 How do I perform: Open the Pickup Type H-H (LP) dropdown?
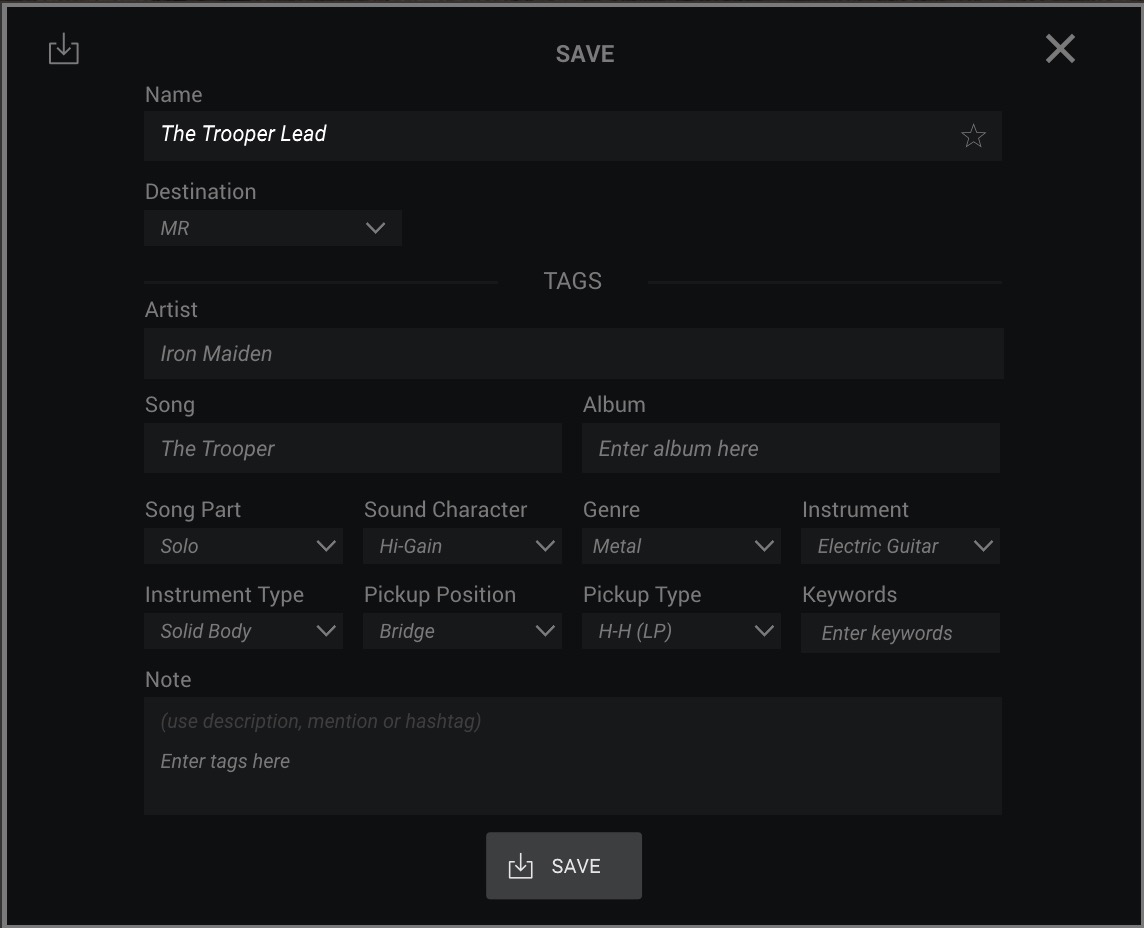click(681, 631)
